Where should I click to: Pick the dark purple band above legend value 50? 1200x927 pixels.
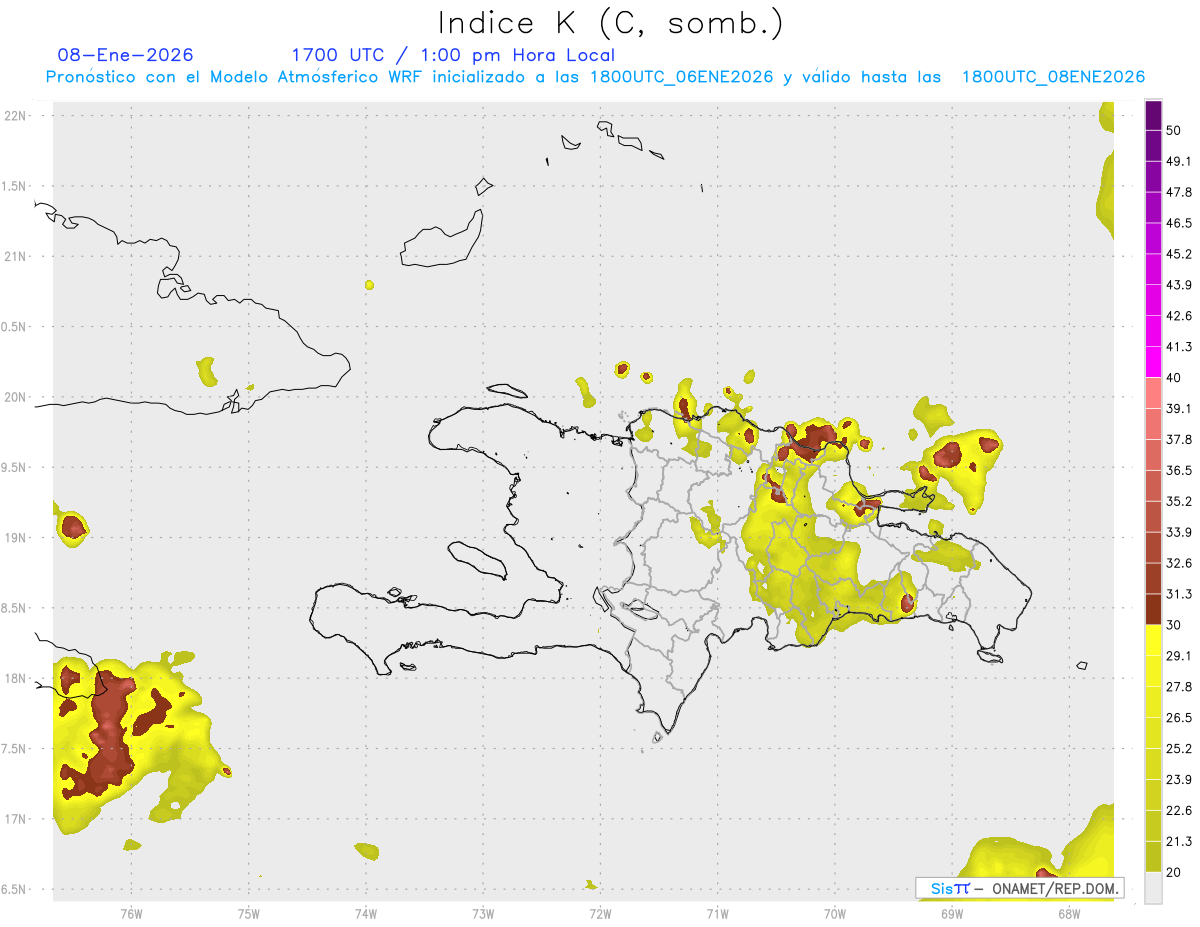point(1154,115)
